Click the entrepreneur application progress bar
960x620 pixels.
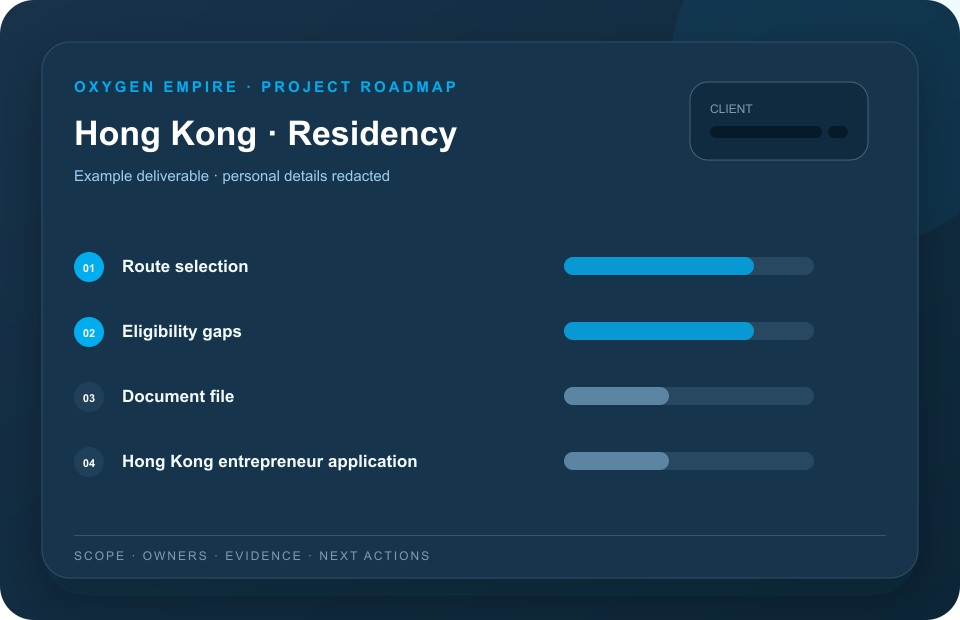(689, 461)
